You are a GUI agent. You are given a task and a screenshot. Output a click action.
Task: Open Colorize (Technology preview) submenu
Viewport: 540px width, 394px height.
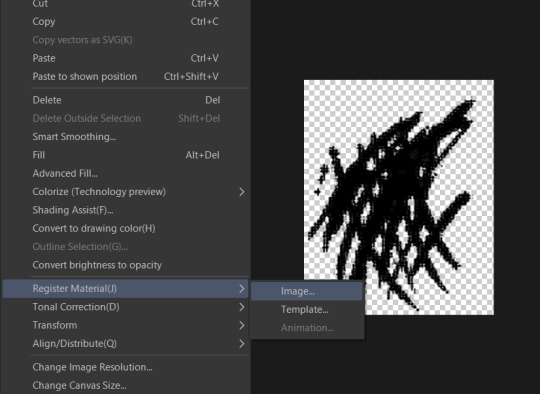click(x=125, y=191)
